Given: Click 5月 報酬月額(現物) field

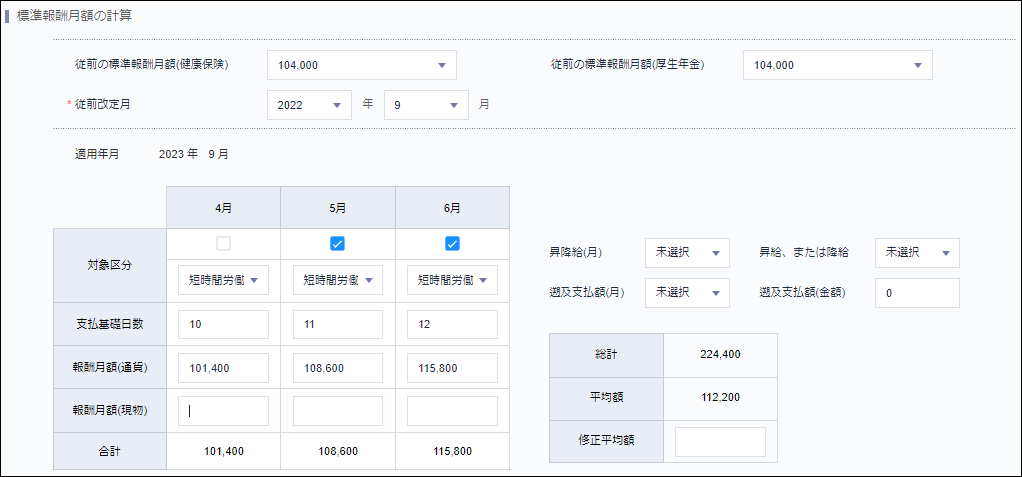Looking at the screenshot, I should (x=338, y=411).
